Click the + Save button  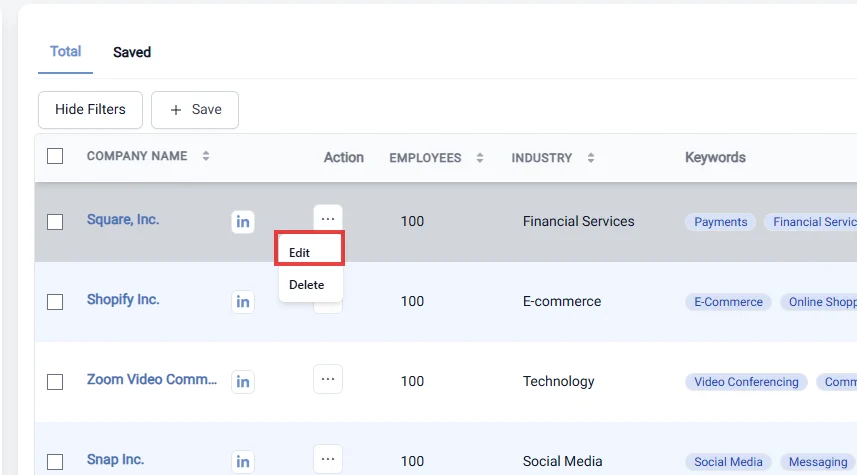click(x=195, y=110)
